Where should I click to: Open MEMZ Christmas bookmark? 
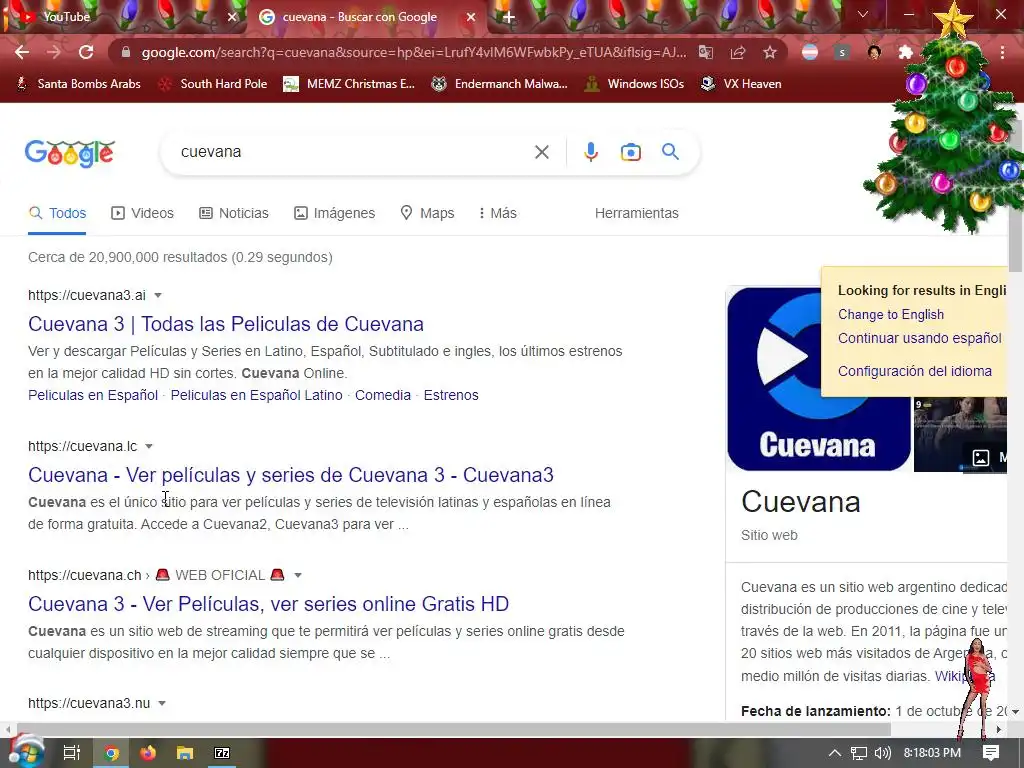349,84
